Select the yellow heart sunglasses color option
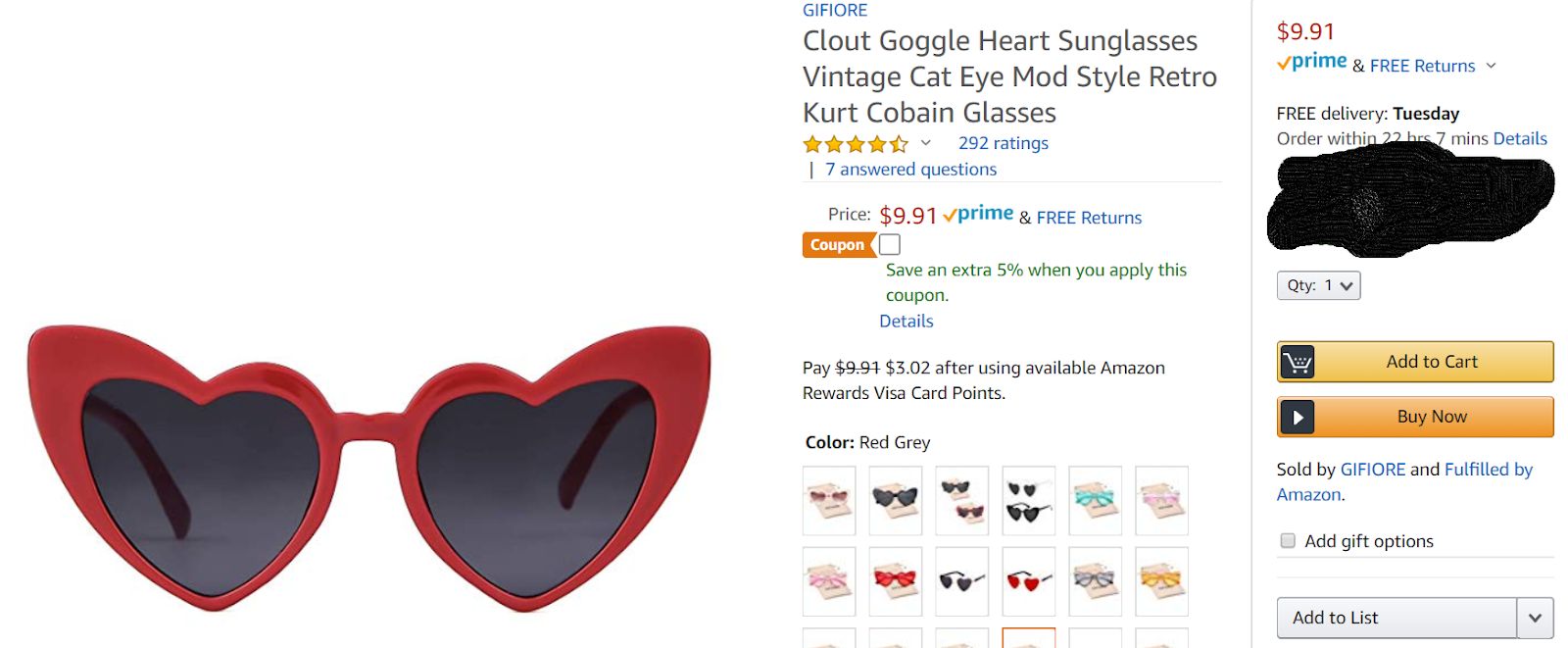This screenshot has height=648, width=1568. point(1161,580)
